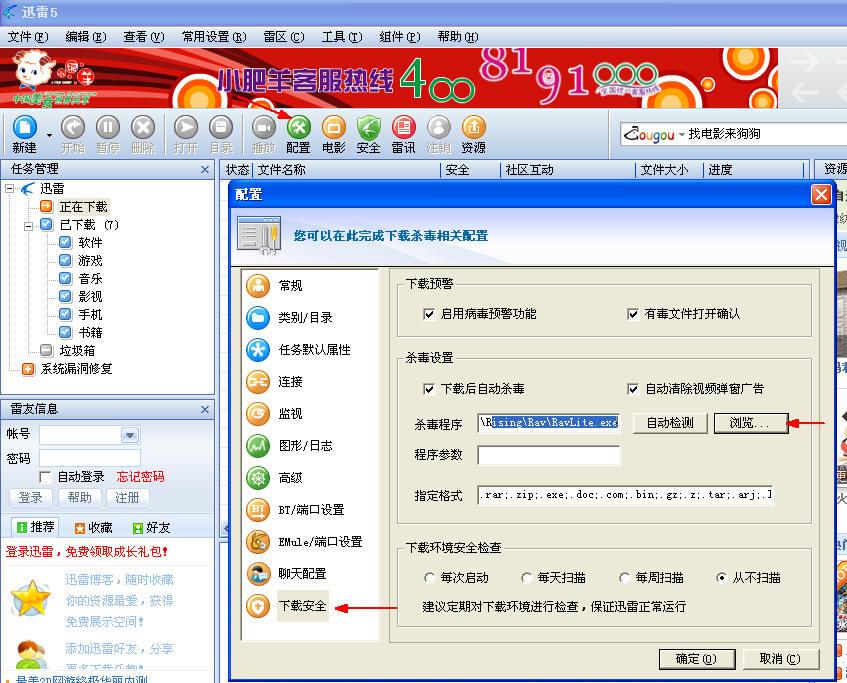Click 确定 to confirm configuration
Image resolution: width=847 pixels, height=683 pixels.
tap(697, 659)
